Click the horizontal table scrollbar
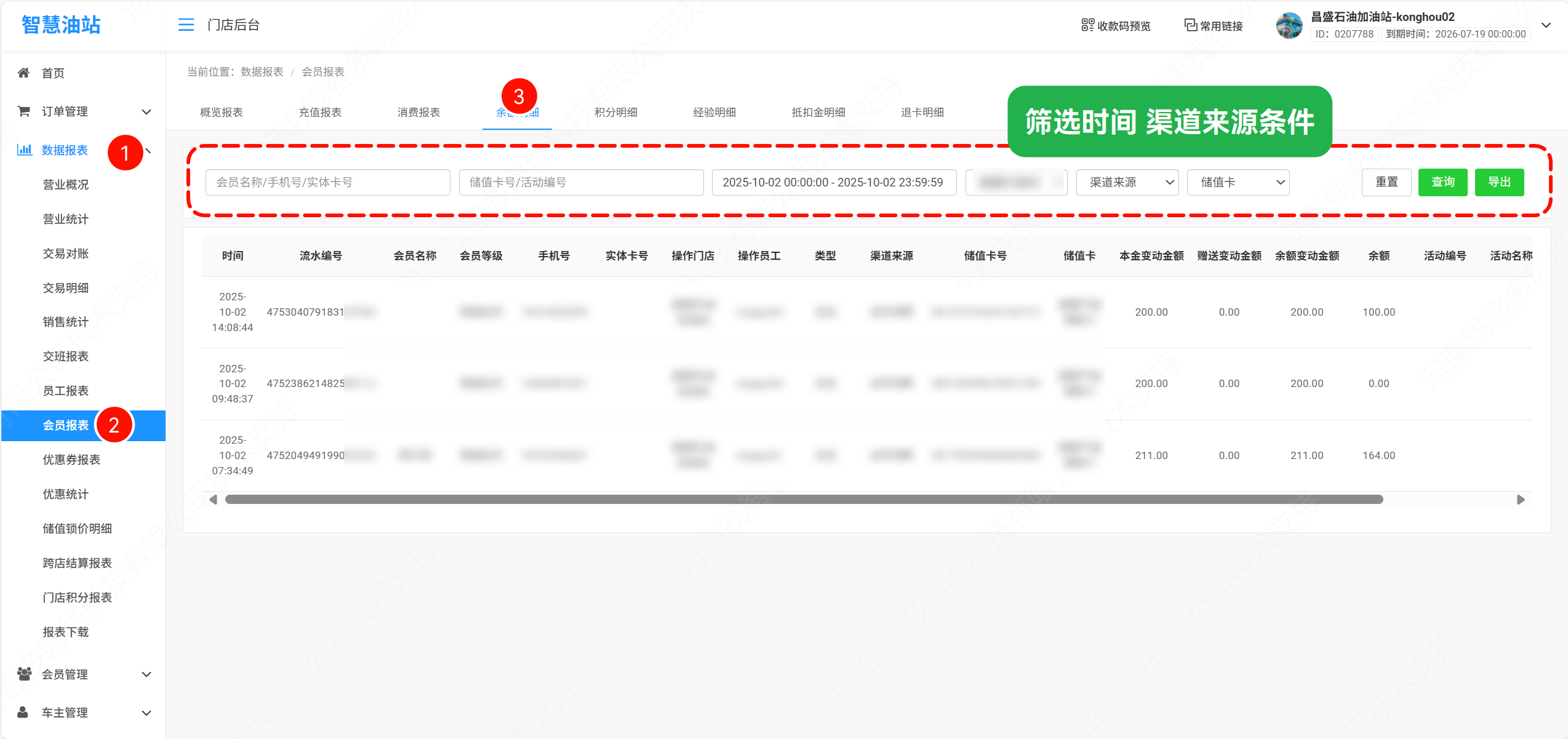The height and width of the screenshot is (739, 1568). click(x=804, y=499)
